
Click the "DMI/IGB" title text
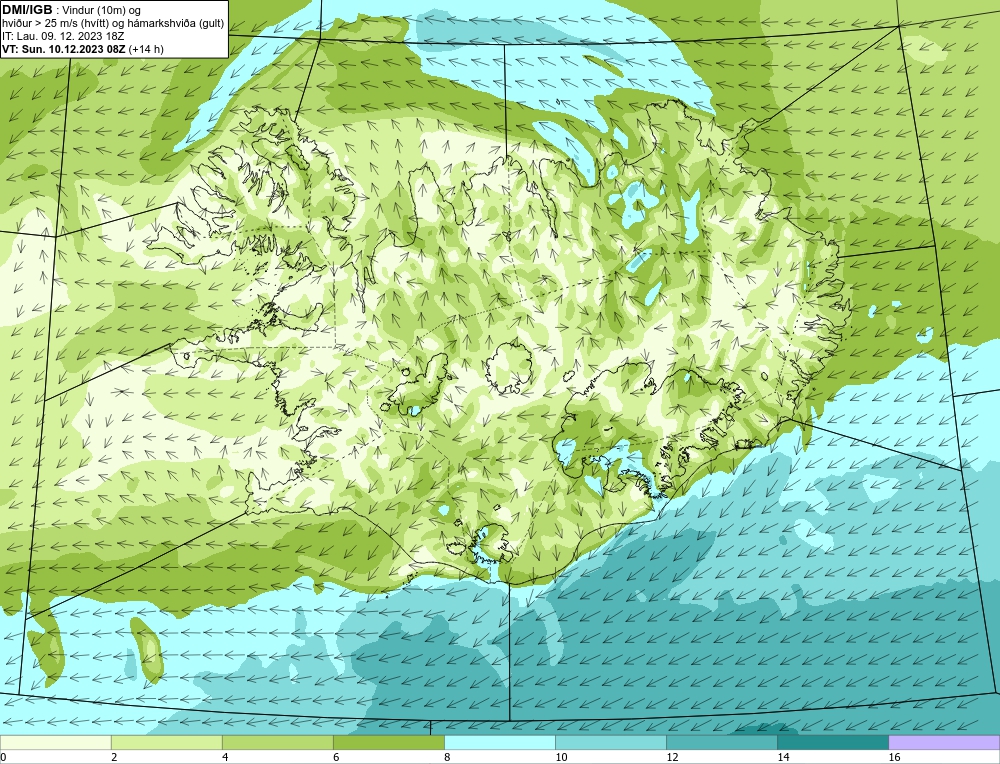point(27,10)
